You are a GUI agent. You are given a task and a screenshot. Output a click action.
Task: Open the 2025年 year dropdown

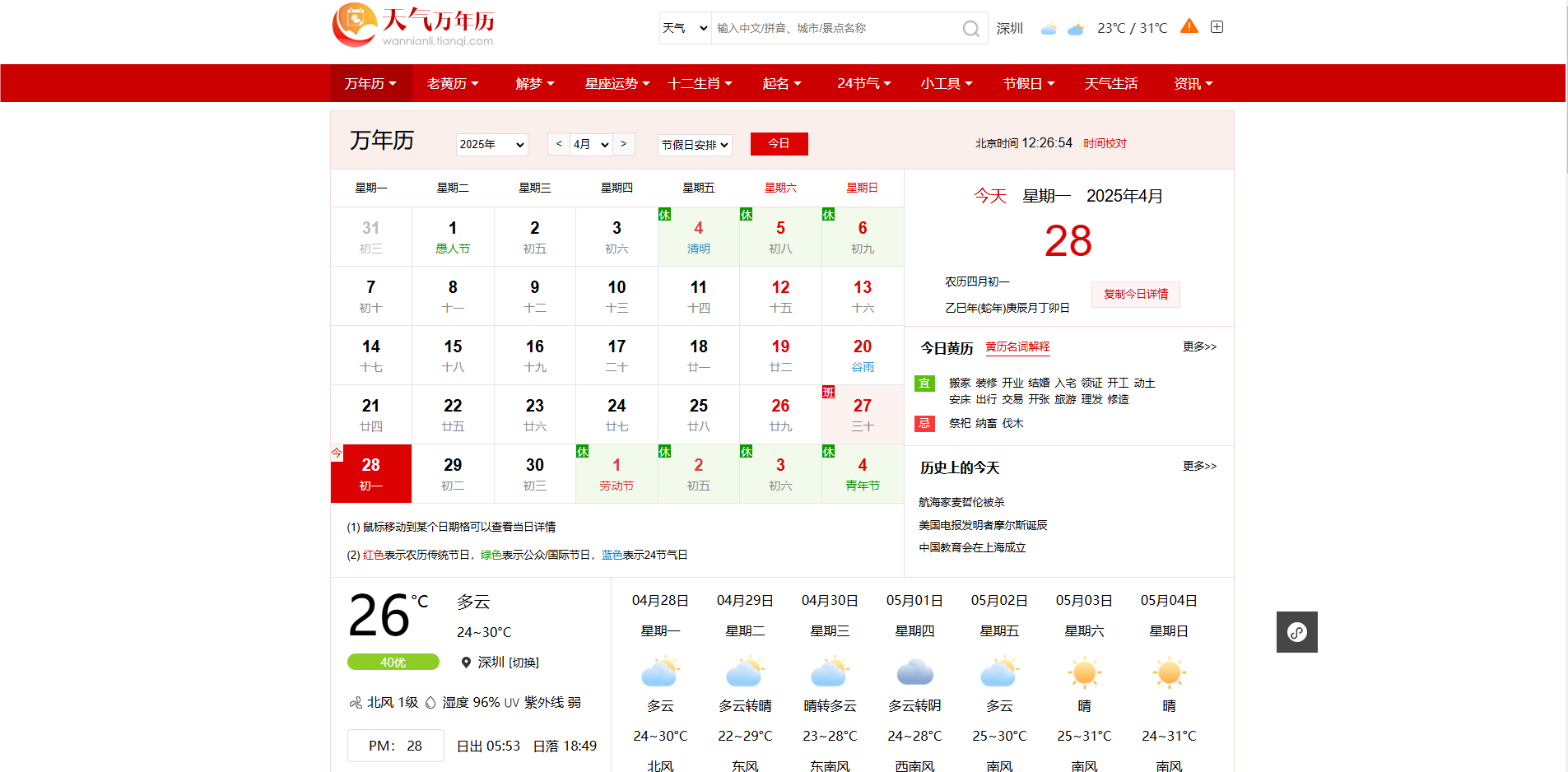pos(491,145)
